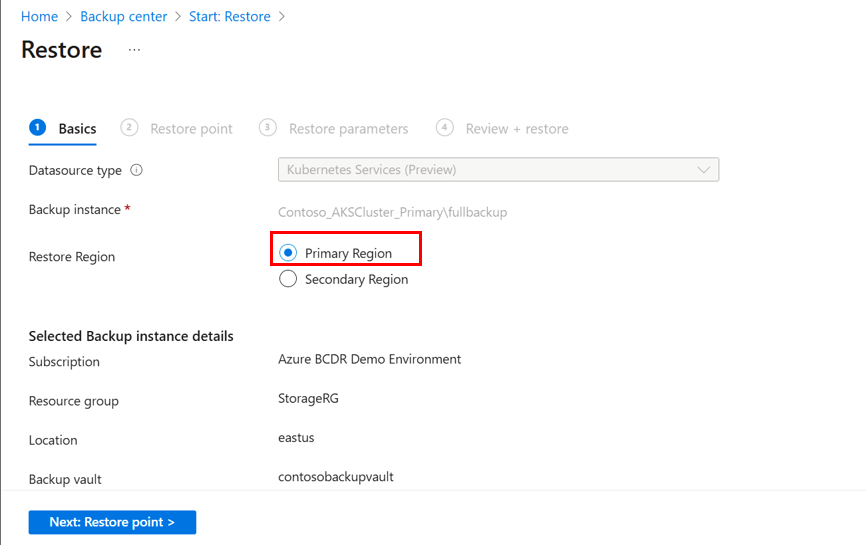Select the Basics tab label
Image resolution: width=866 pixels, height=545 pixels.
[x=77, y=129]
